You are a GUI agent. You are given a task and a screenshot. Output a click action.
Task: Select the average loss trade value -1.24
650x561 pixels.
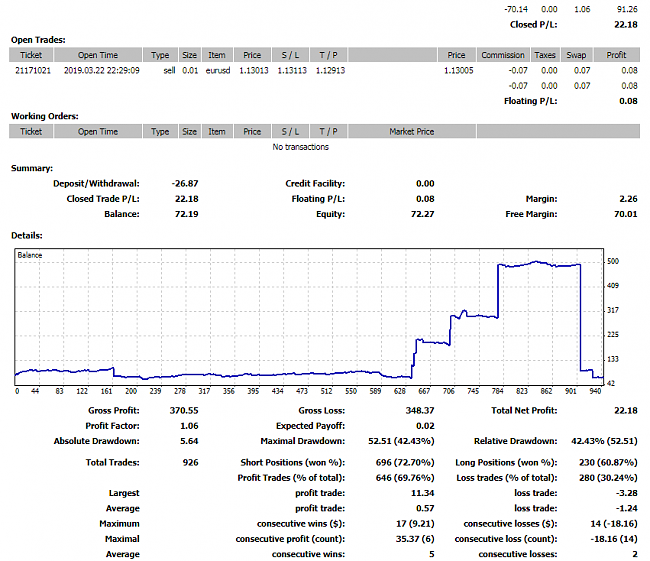coord(627,508)
